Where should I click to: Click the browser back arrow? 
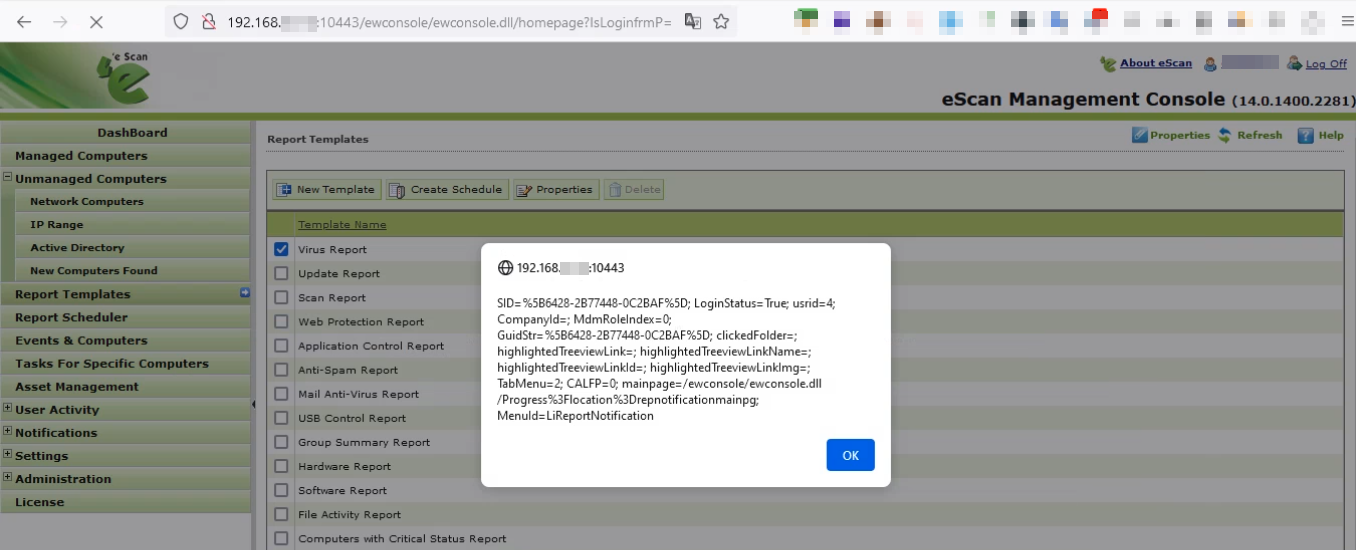click(x=24, y=21)
